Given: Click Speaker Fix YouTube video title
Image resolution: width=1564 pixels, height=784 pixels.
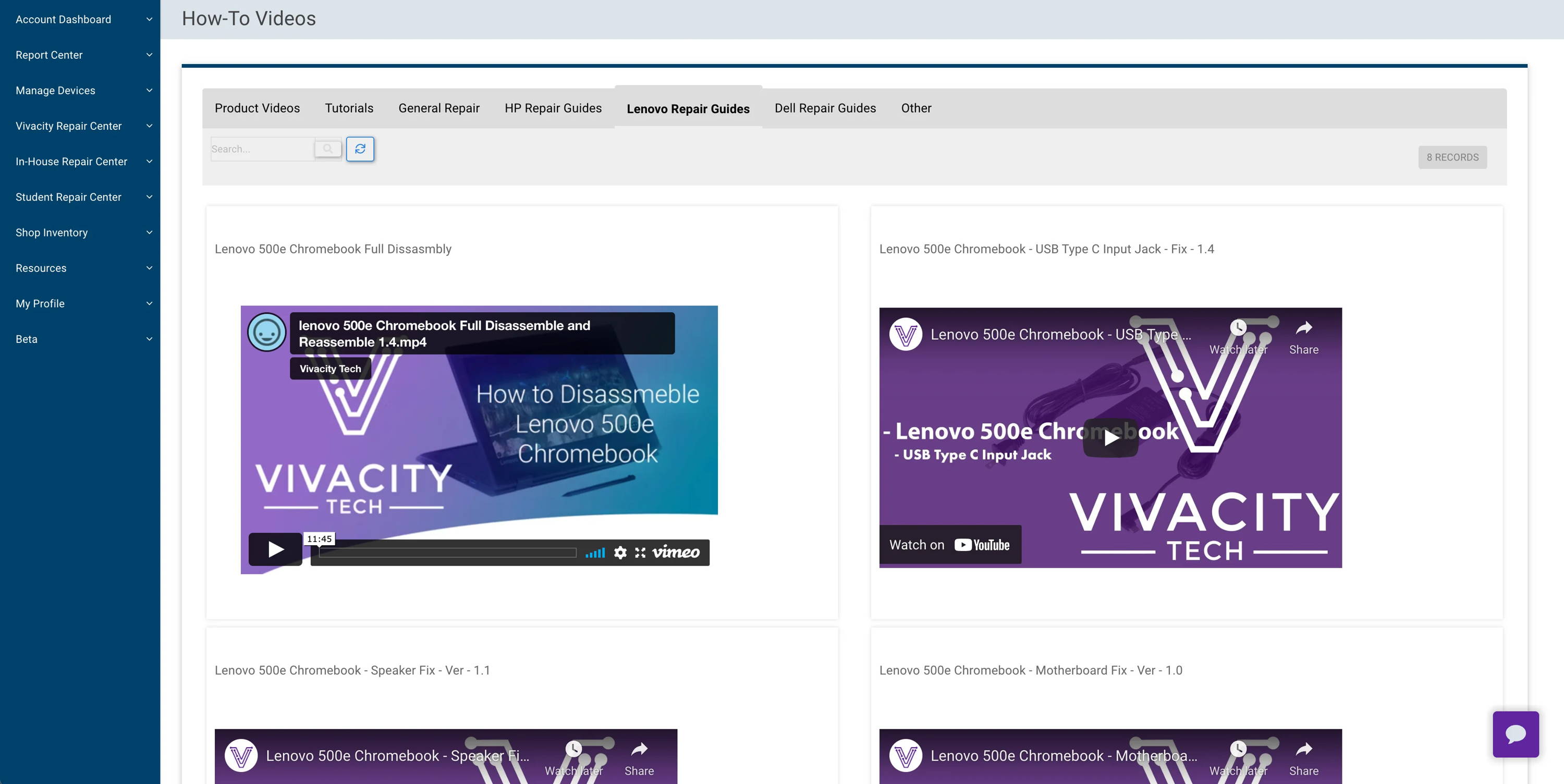Looking at the screenshot, I should (397, 755).
